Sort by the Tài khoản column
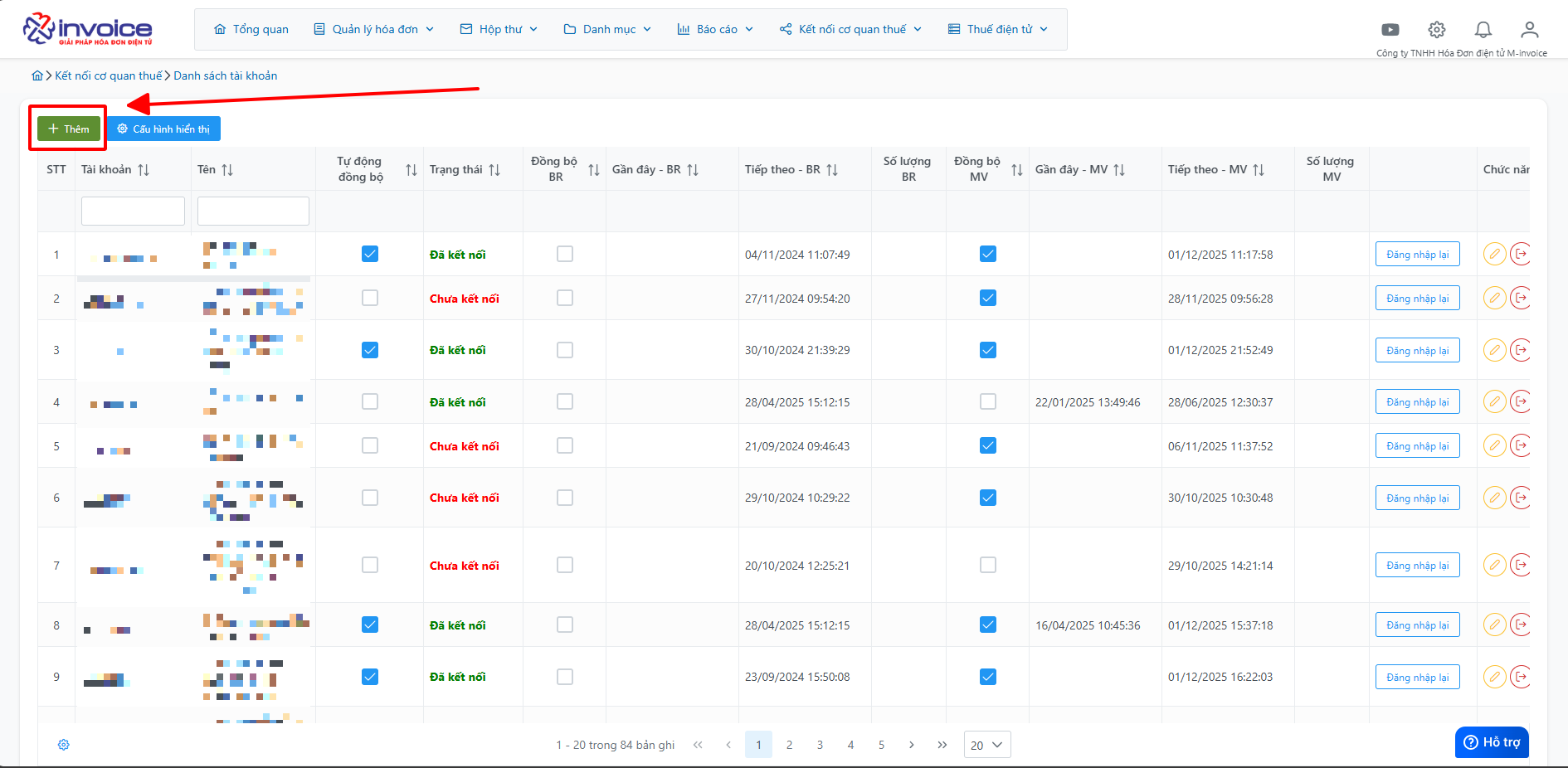1568x768 pixels. [x=144, y=170]
